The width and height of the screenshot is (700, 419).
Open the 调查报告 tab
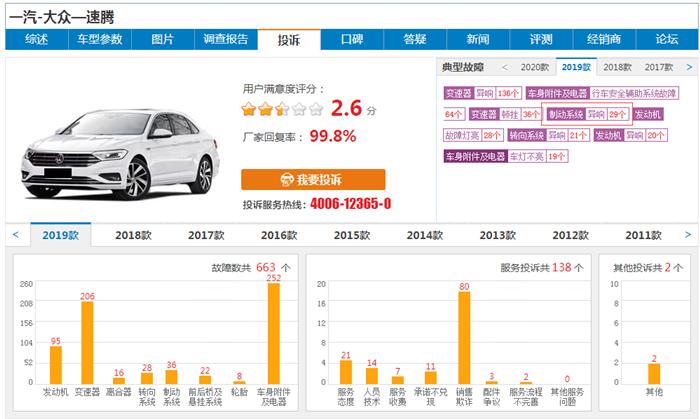(225, 39)
